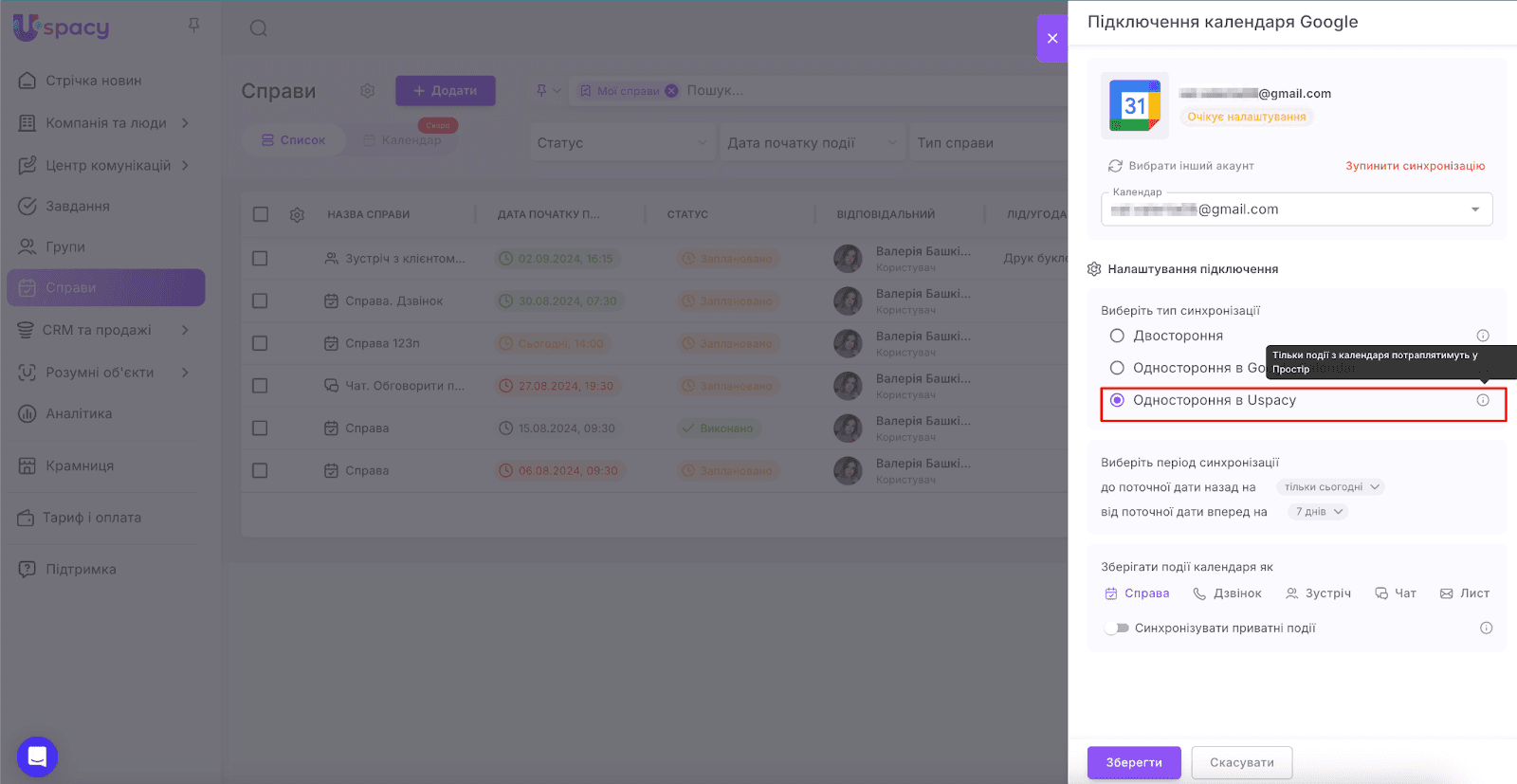The width and height of the screenshot is (1517, 784).
Task: Open the chat support widget icon
Action: point(37,757)
